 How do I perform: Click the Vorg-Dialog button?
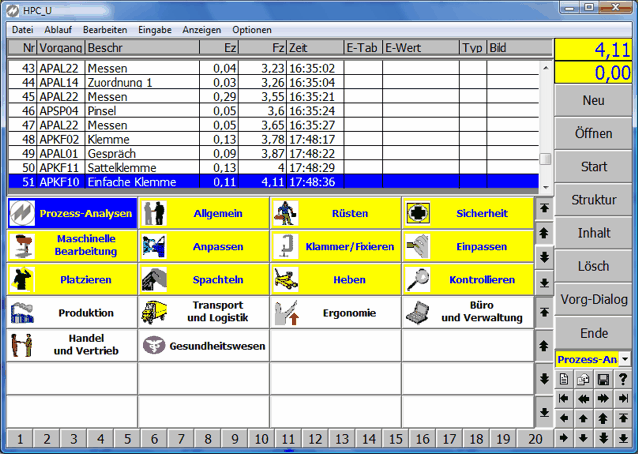coord(594,298)
